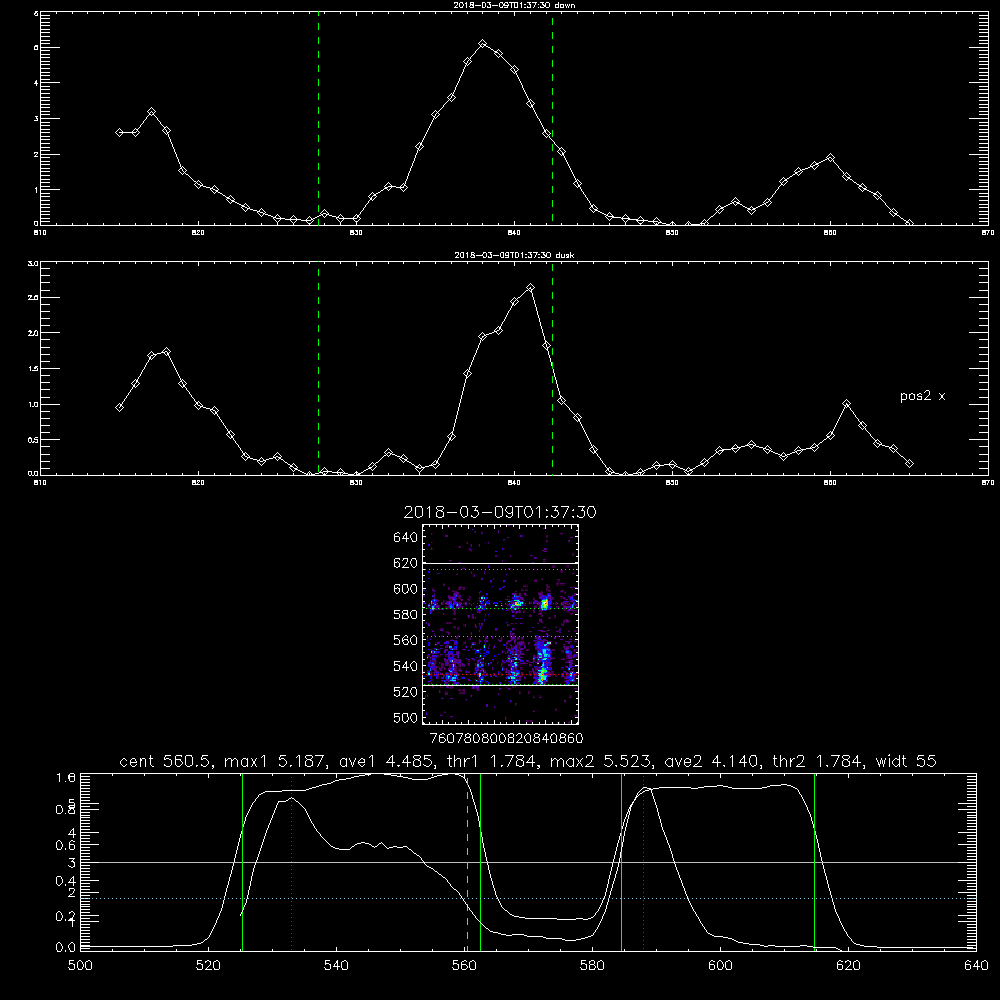Viewport: 1000px width, 1000px height.
Task: Click the spectrogram x-axis labels '760780800820840860'
Action: 506,738
